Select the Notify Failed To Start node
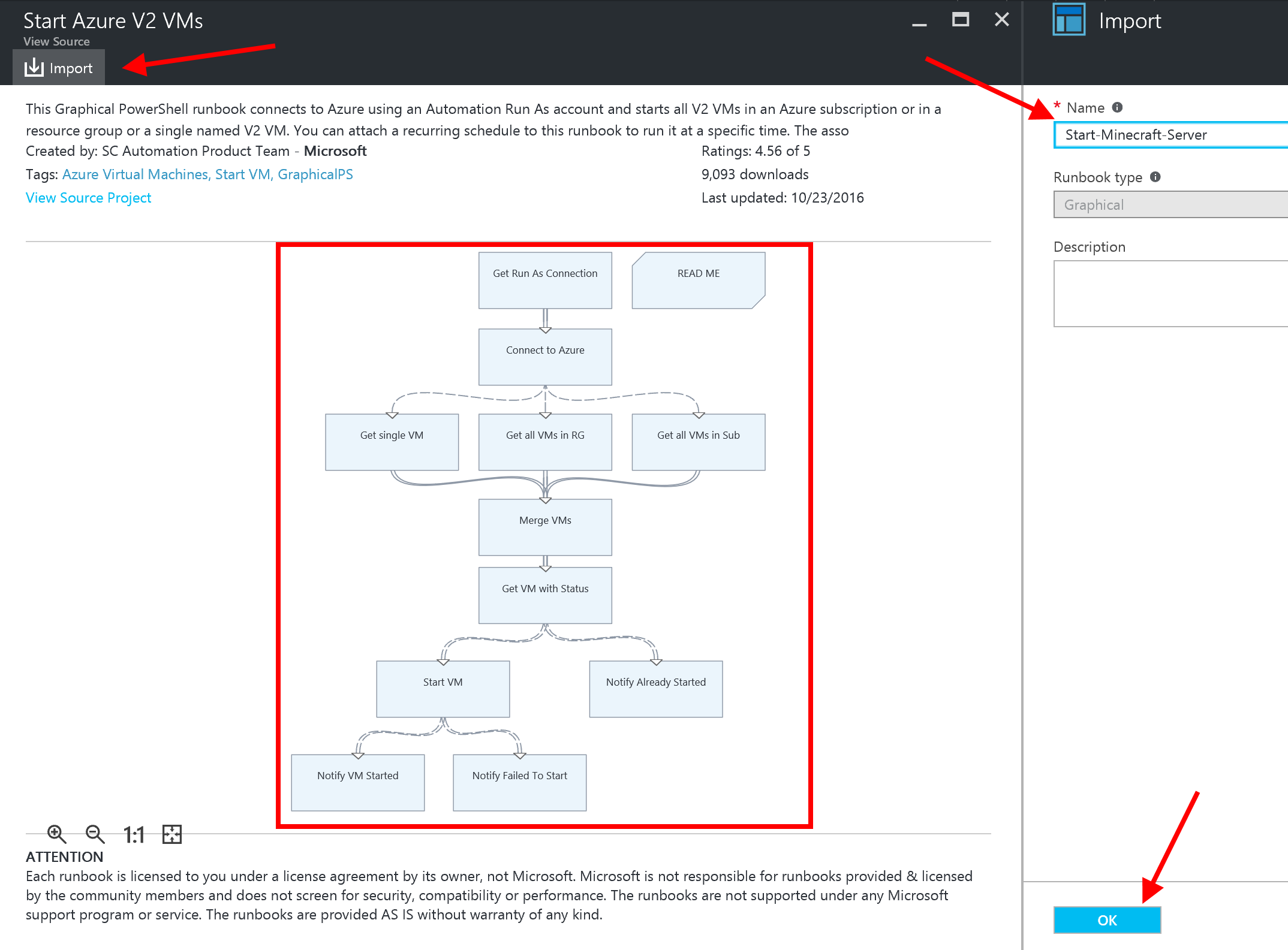Screen dimensions: 1288x950 pos(519,782)
